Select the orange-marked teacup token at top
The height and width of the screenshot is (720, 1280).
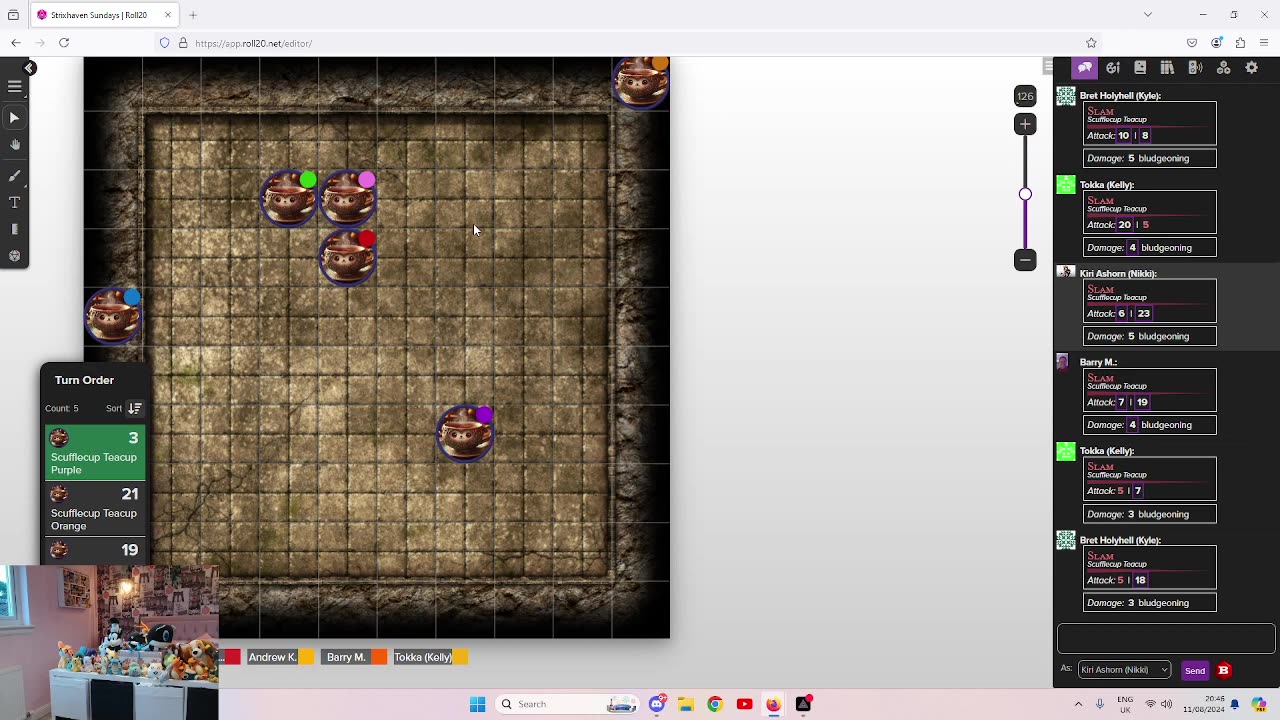pyautogui.click(x=641, y=82)
